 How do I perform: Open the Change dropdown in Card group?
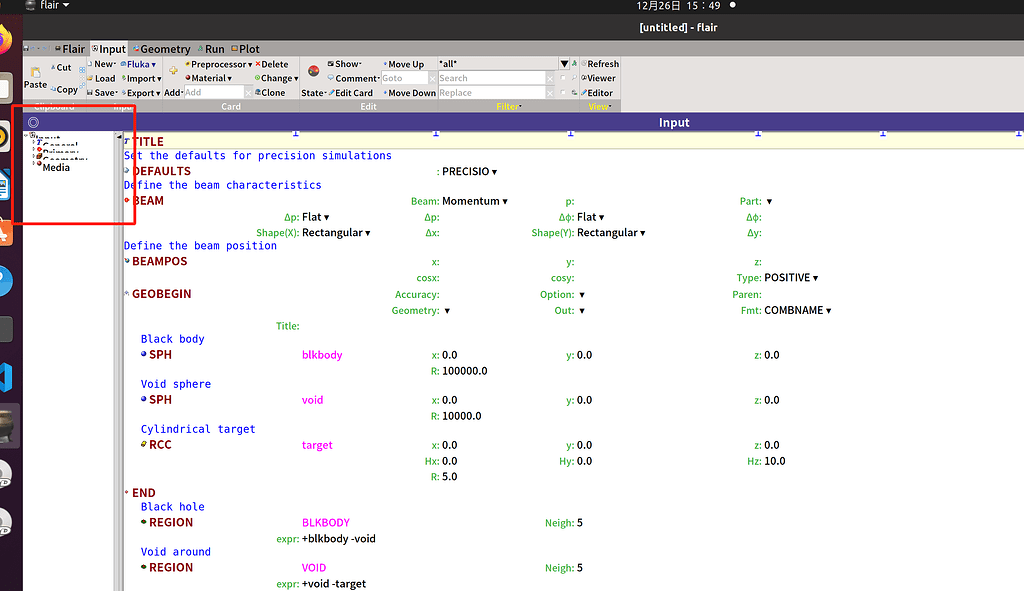point(277,78)
